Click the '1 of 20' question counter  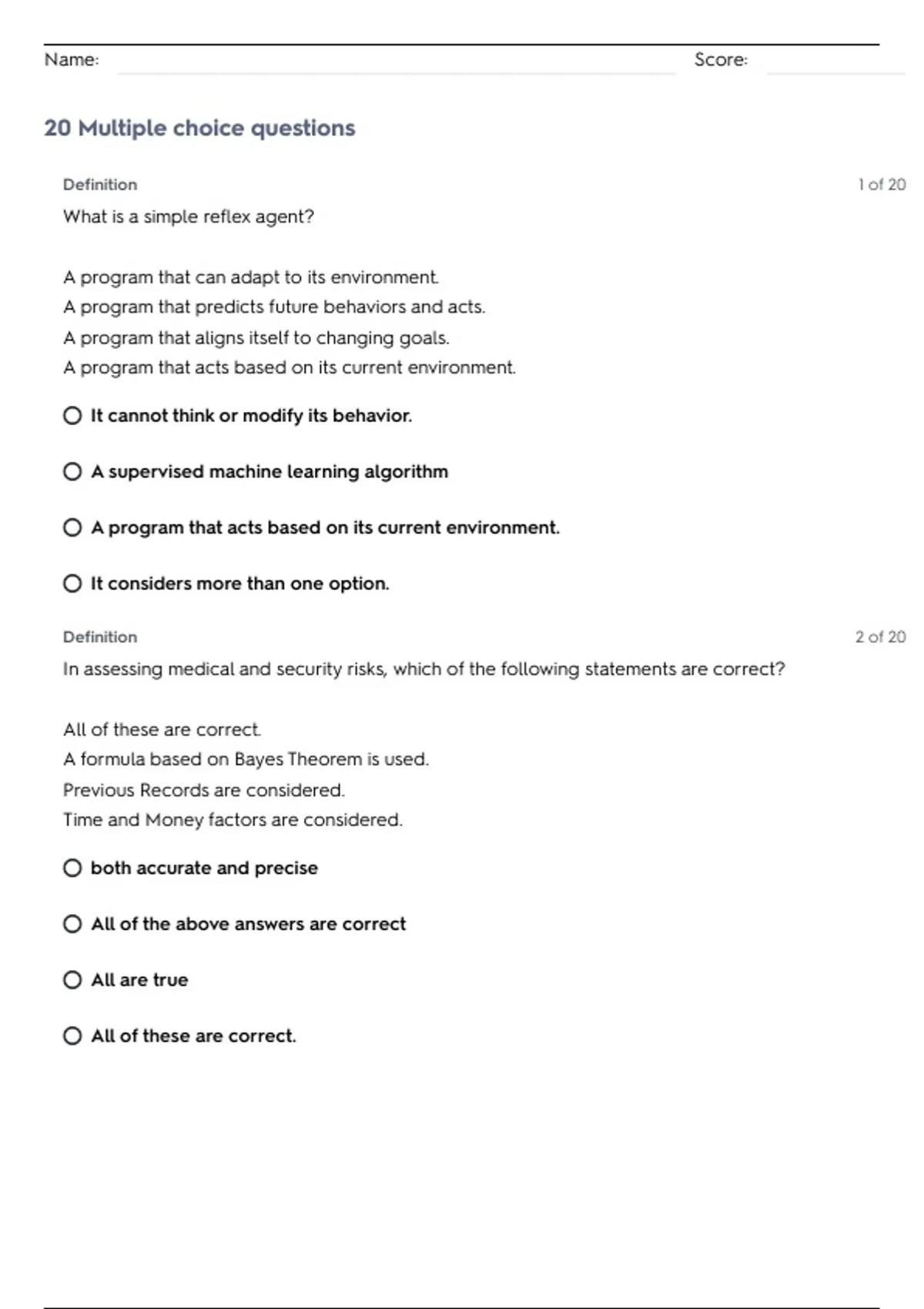point(881,185)
